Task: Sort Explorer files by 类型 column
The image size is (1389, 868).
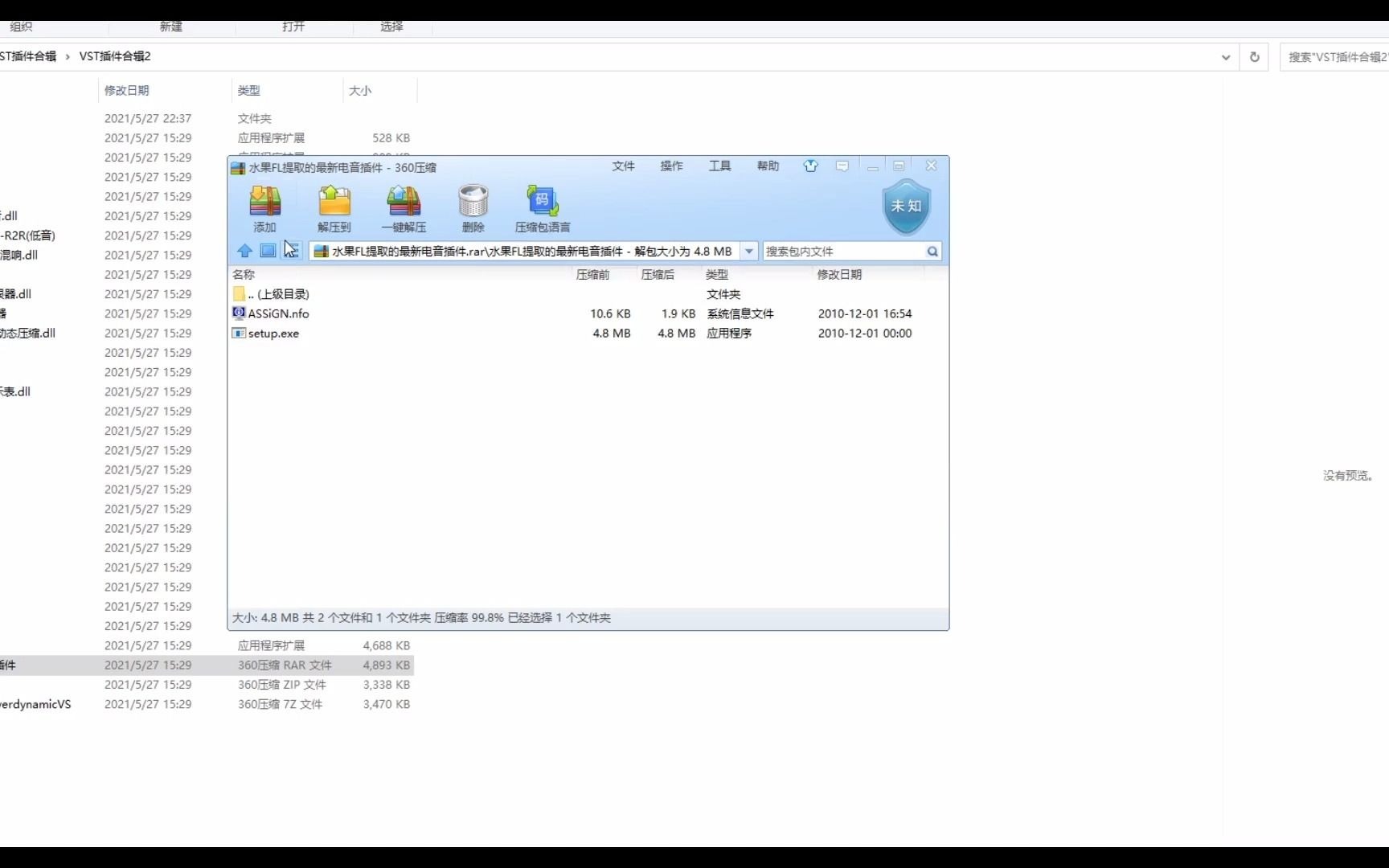Action: click(248, 91)
